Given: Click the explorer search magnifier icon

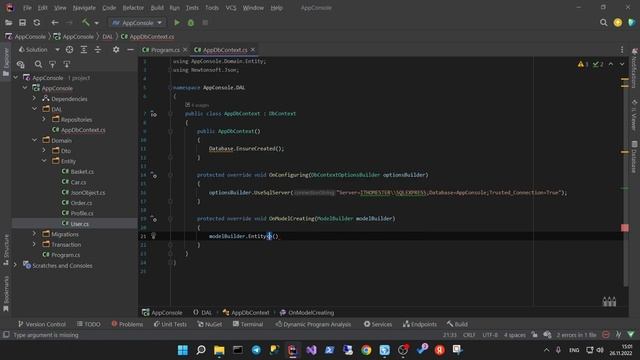Looking at the screenshot, I should (x=38, y=64).
